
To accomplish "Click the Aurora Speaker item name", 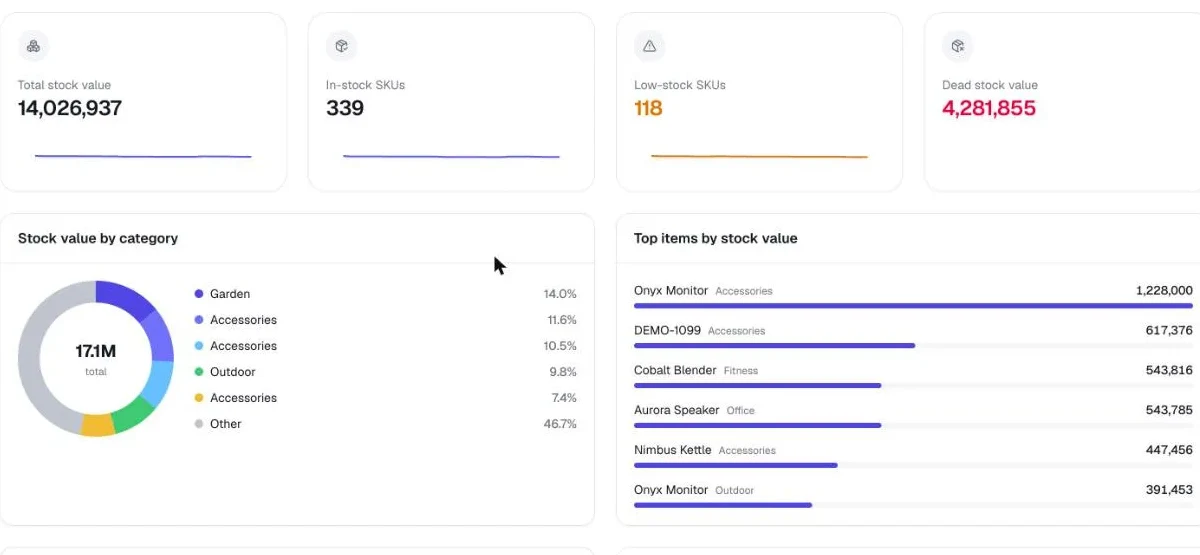I will pyautogui.click(x=677, y=410).
